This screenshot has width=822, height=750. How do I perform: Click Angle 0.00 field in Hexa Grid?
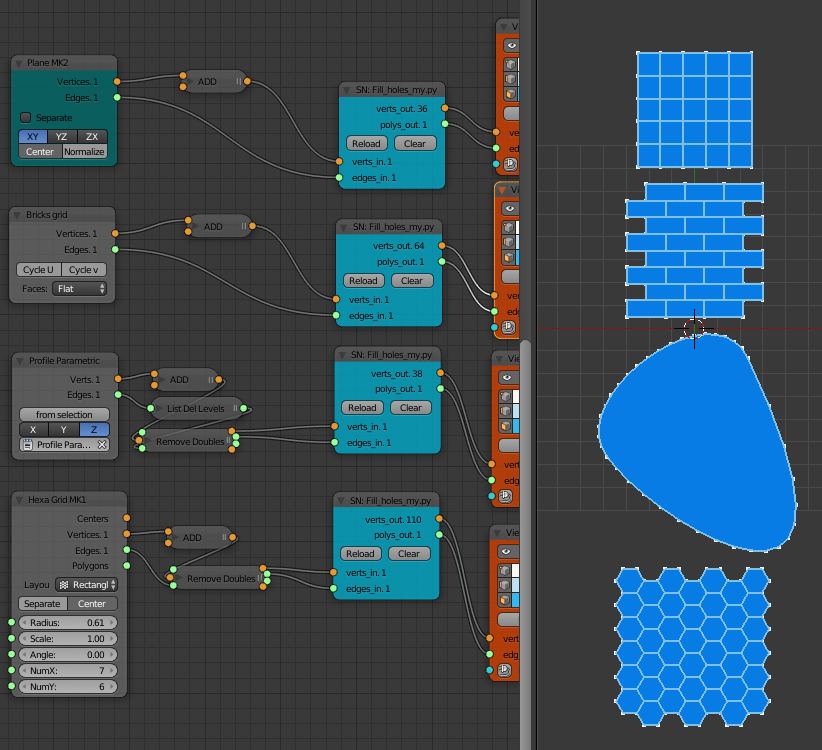click(68, 655)
